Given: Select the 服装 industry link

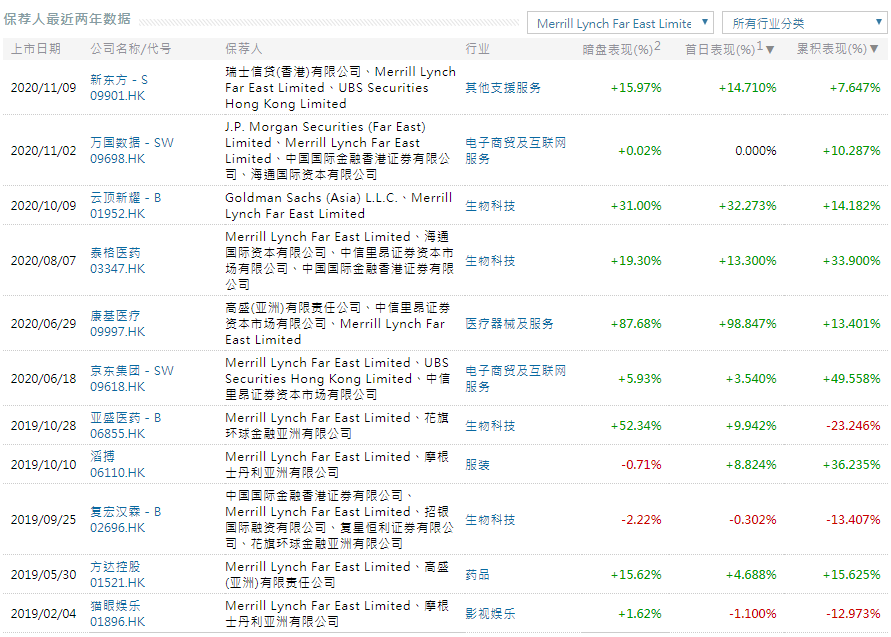Looking at the screenshot, I should coord(477,465).
